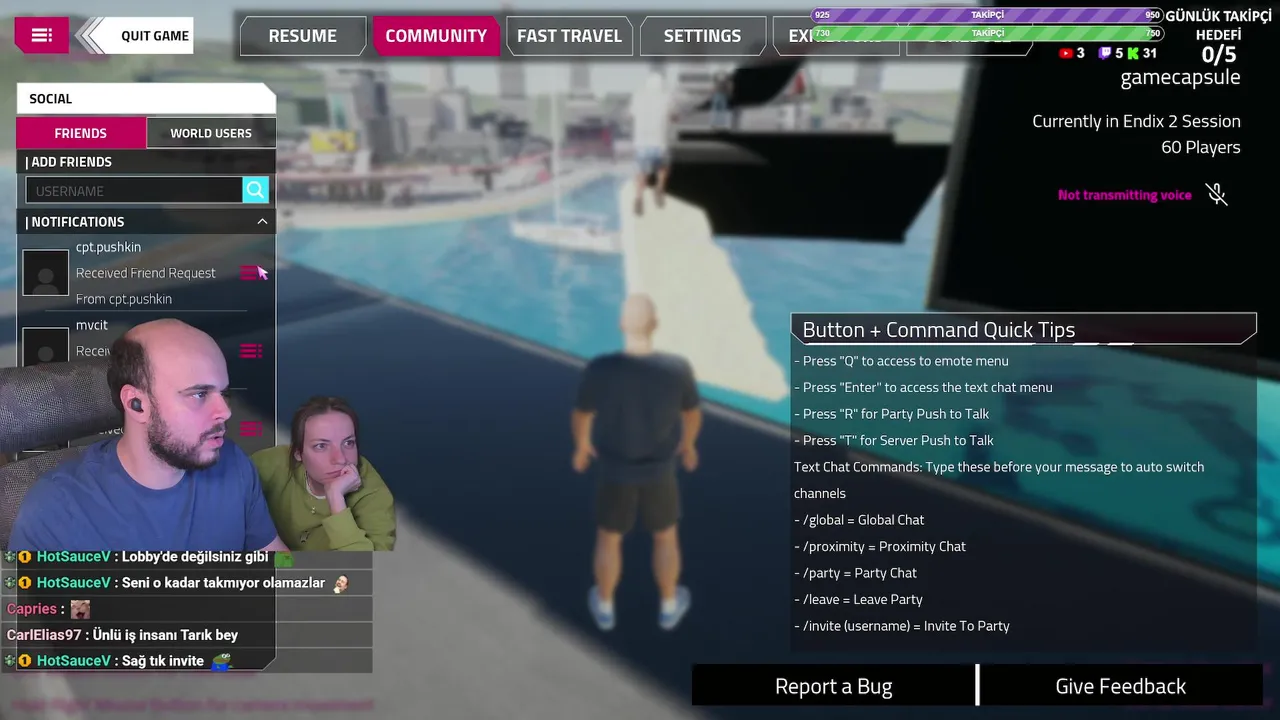Click the Username search field
The height and width of the screenshot is (720, 1280).
coord(134,190)
